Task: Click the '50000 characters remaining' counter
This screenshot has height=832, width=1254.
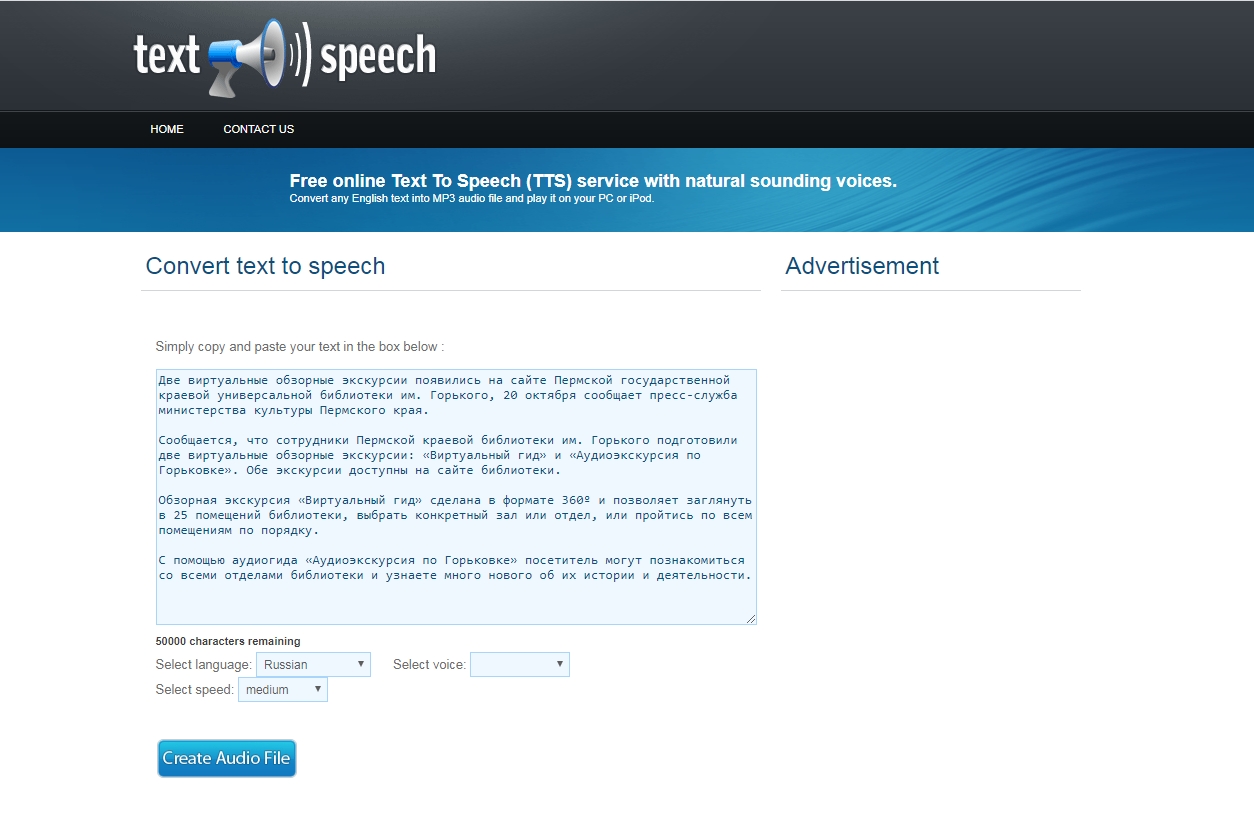Action: coord(227,641)
